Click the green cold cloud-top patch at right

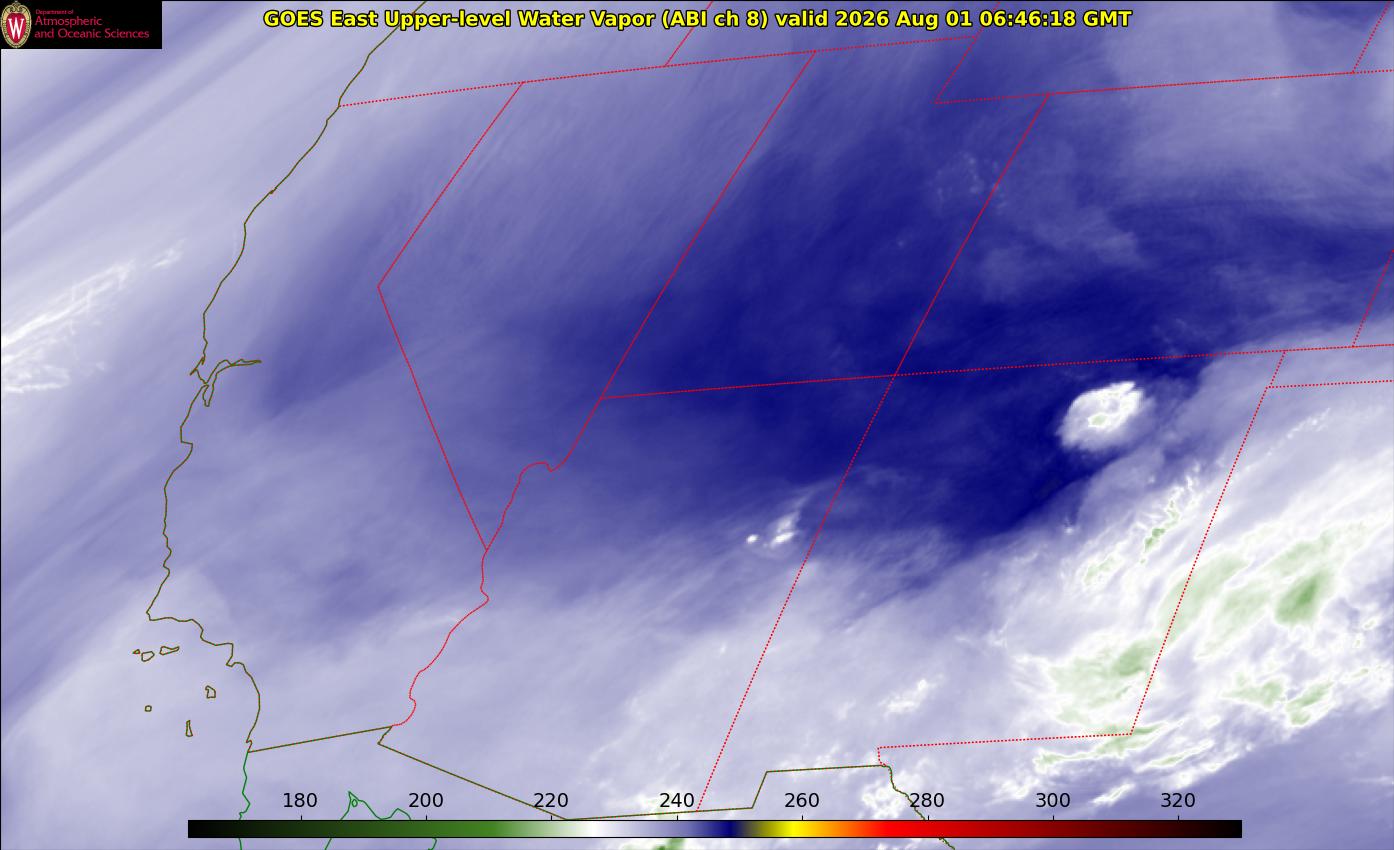pyautogui.click(x=1302, y=598)
